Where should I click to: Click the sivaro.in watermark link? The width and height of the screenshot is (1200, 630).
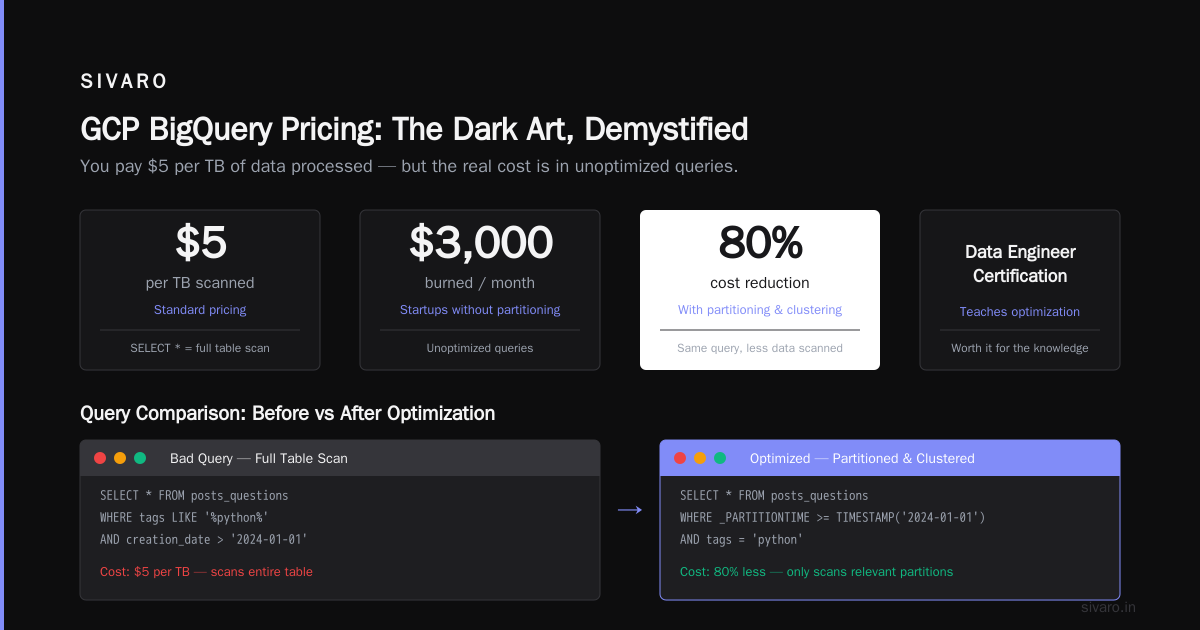tap(1109, 607)
